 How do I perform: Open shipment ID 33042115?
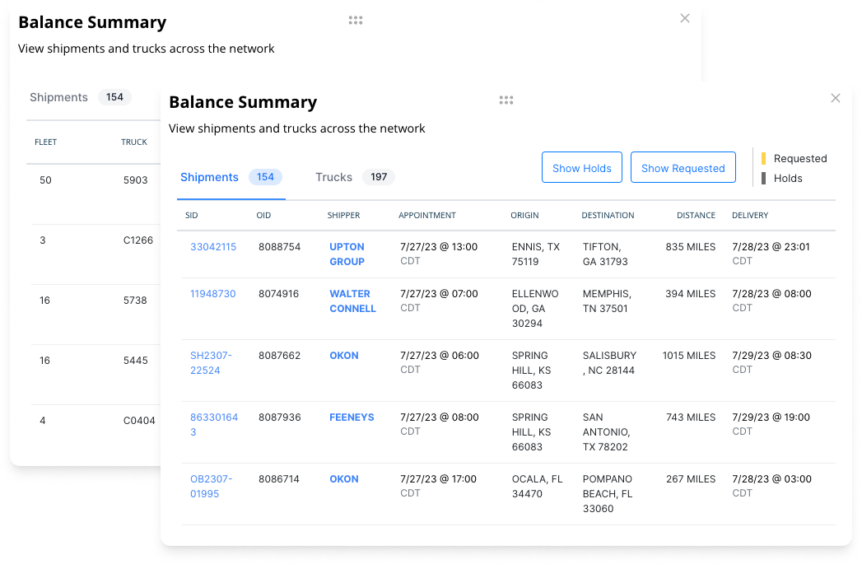pyautogui.click(x=213, y=247)
